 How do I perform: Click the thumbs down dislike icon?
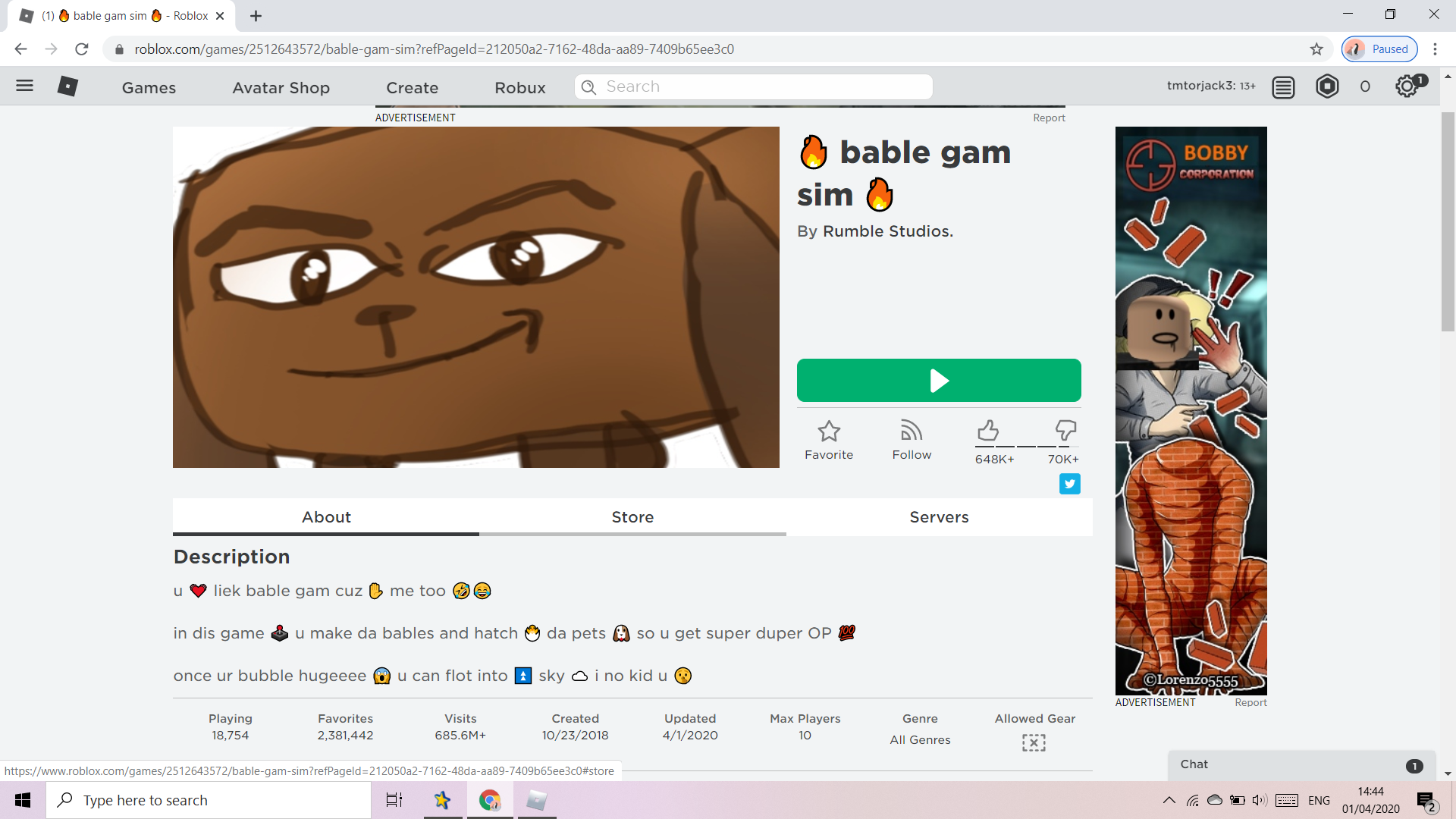1065,431
